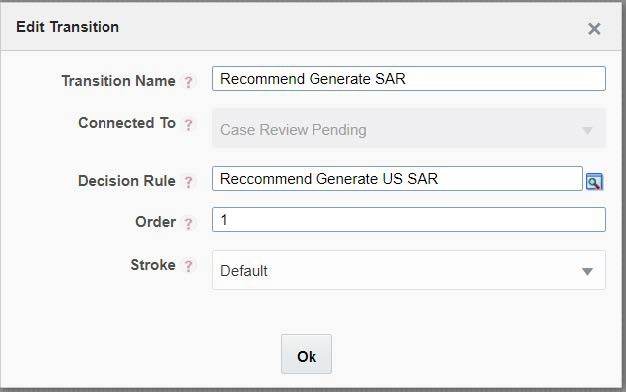Open the Decision Rule lookup search icon

pos(594,182)
